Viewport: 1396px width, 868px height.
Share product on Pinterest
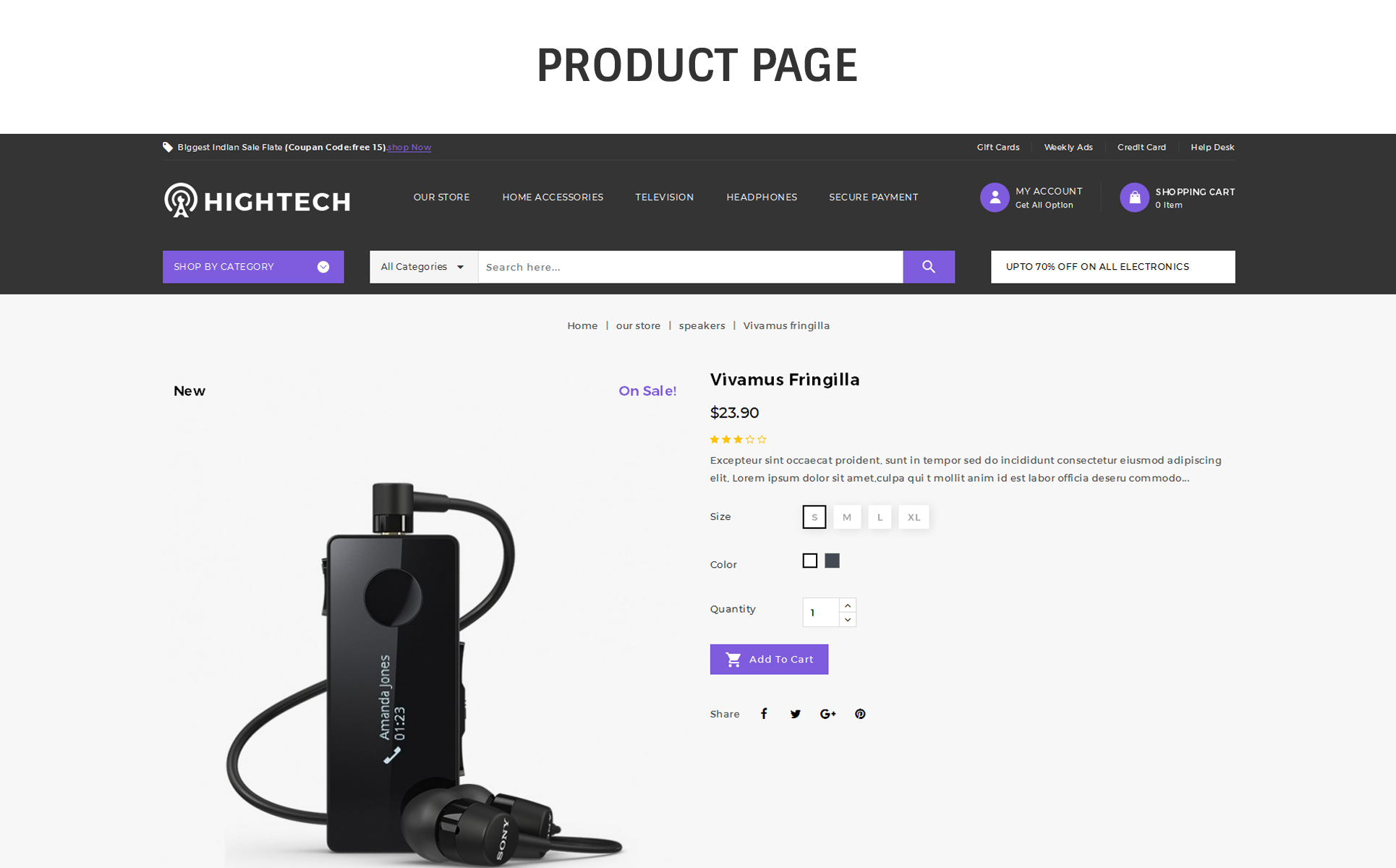[860, 714]
